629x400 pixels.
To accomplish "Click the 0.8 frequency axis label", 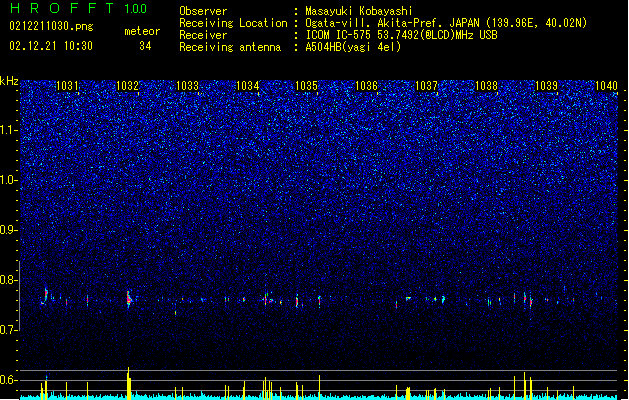I will pyautogui.click(x=9, y=280).
